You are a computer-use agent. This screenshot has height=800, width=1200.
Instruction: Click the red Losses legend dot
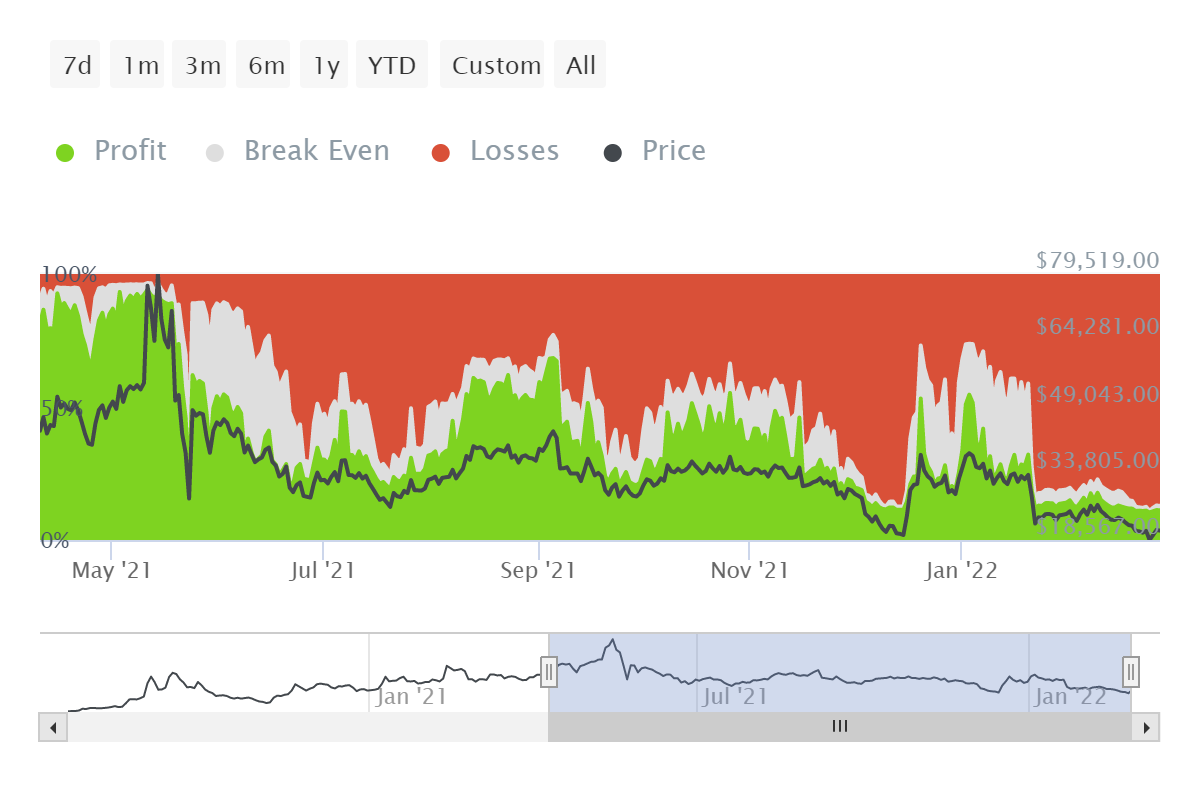(x=441, y=152)
